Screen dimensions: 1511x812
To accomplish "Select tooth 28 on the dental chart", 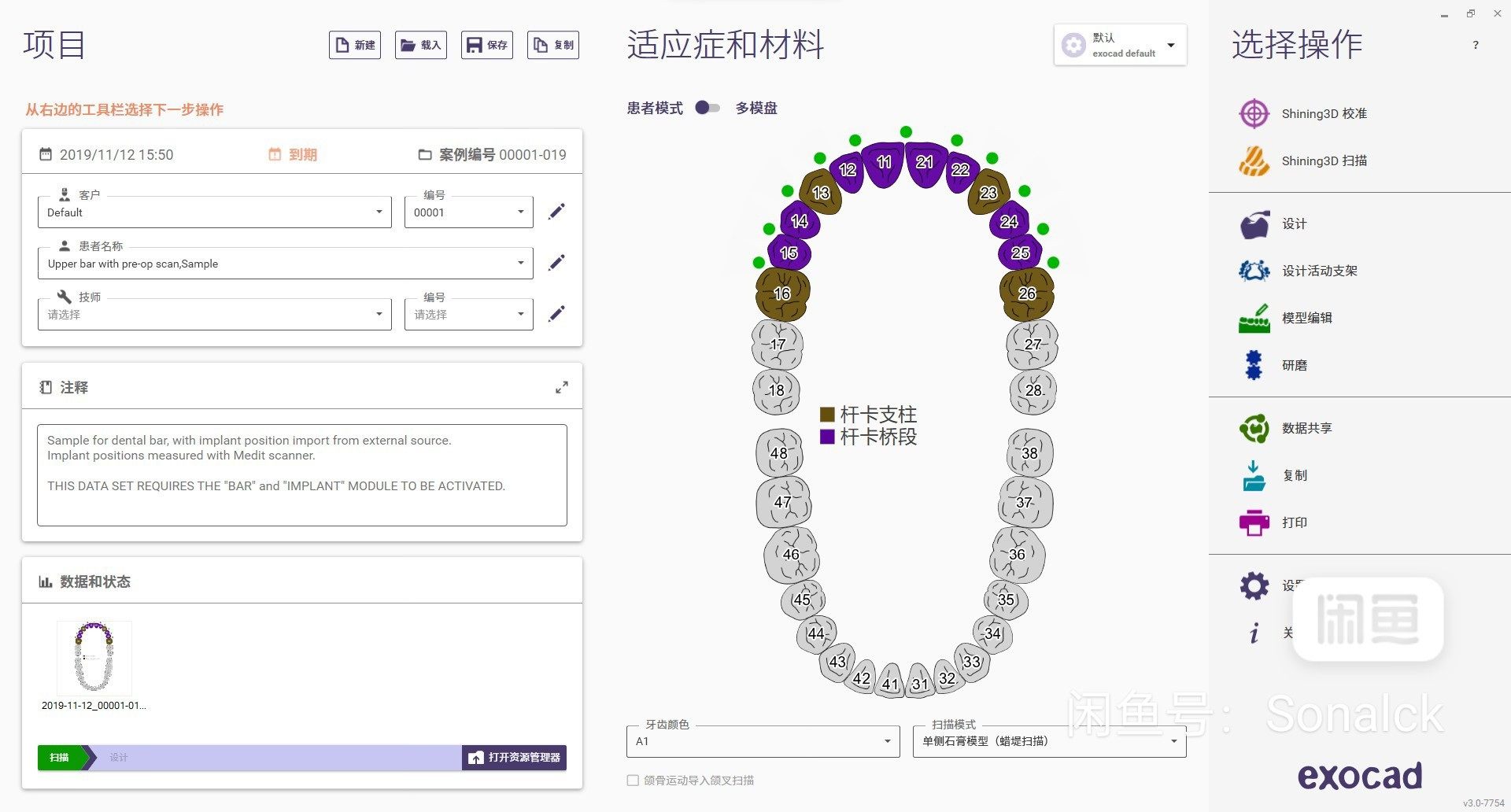I will point(1033,390).
